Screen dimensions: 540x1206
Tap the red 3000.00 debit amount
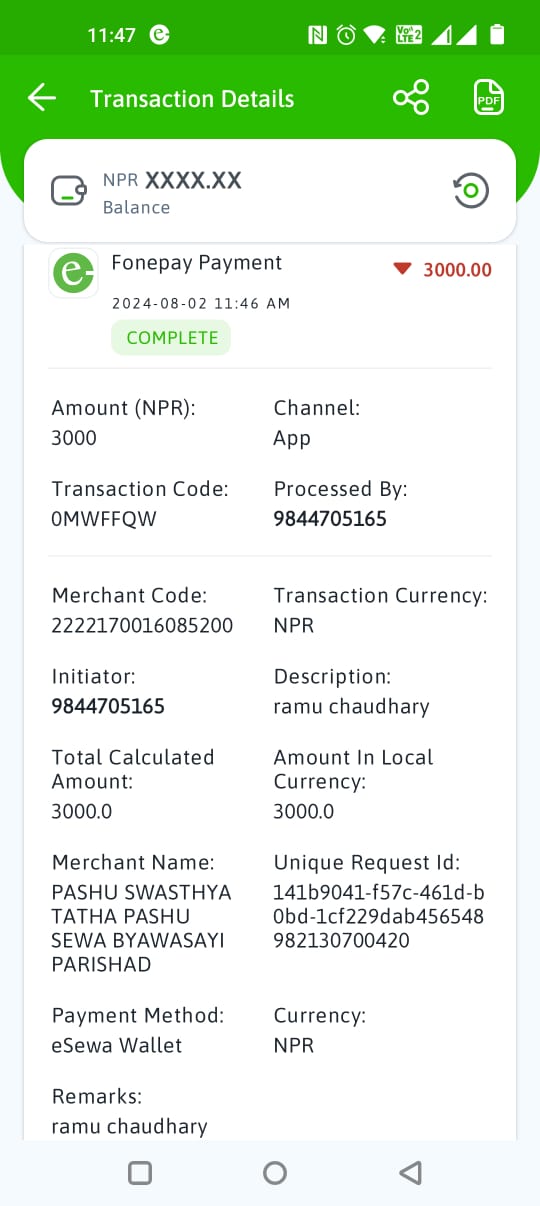457,270
